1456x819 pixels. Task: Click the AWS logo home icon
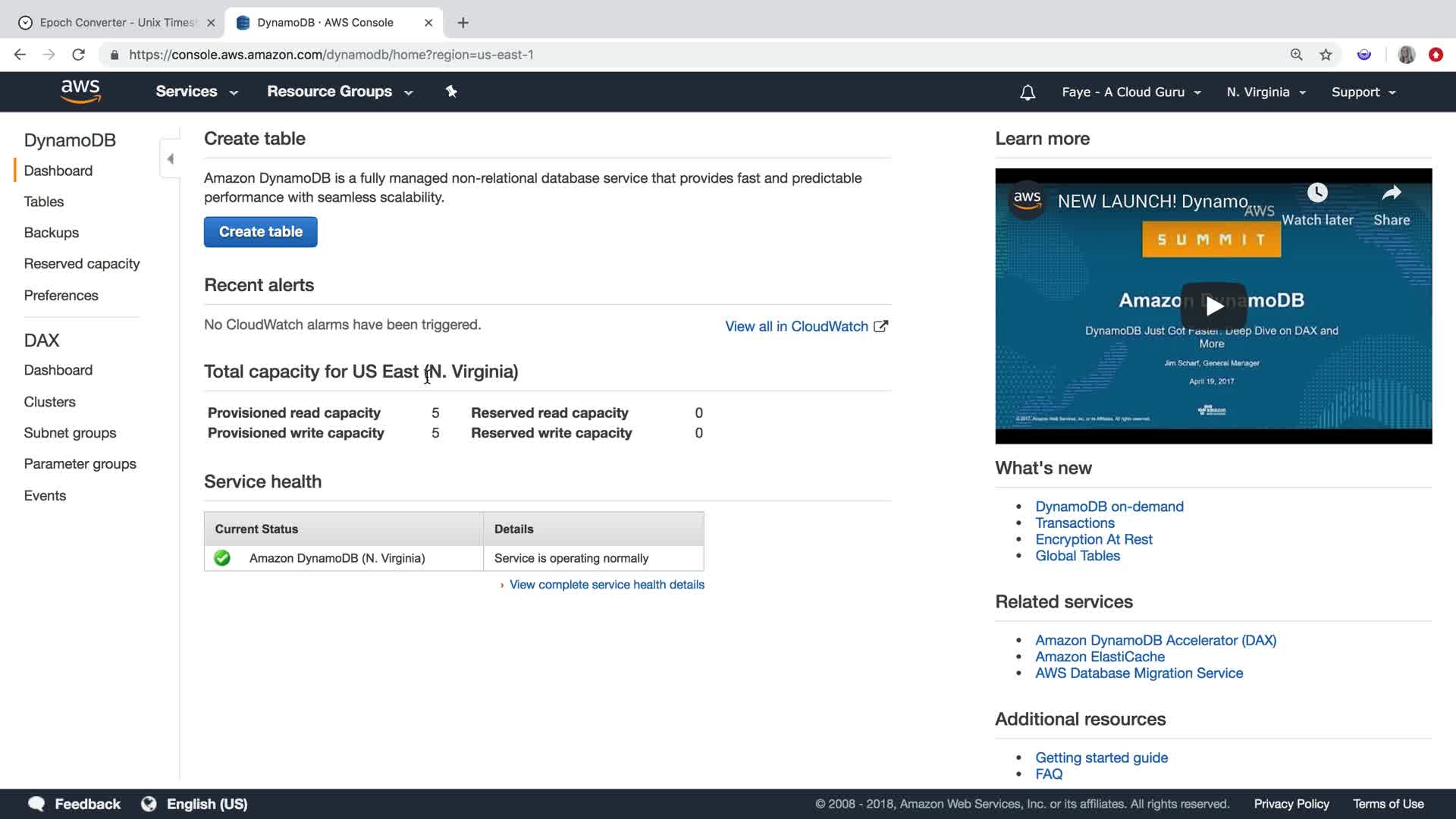(80, 91)
